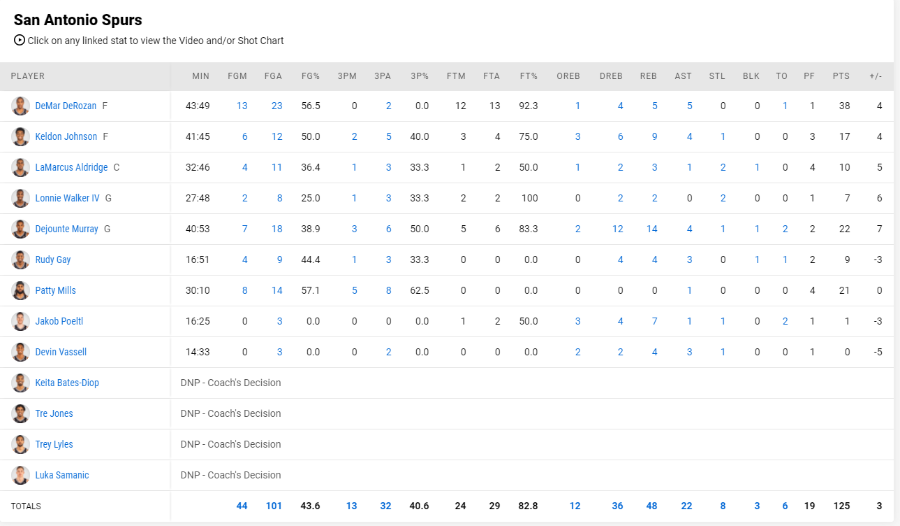
Task: Open Tre Jones' player link
Action: (54, 413)
